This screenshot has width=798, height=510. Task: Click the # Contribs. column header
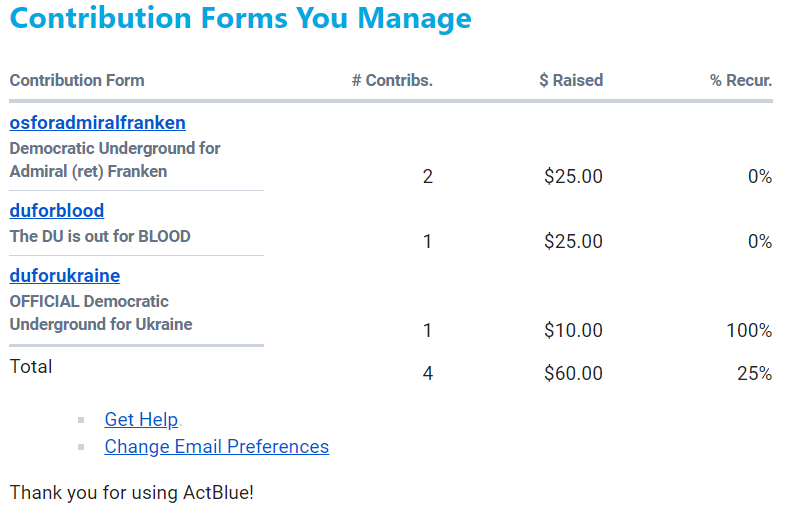[392, 81]
